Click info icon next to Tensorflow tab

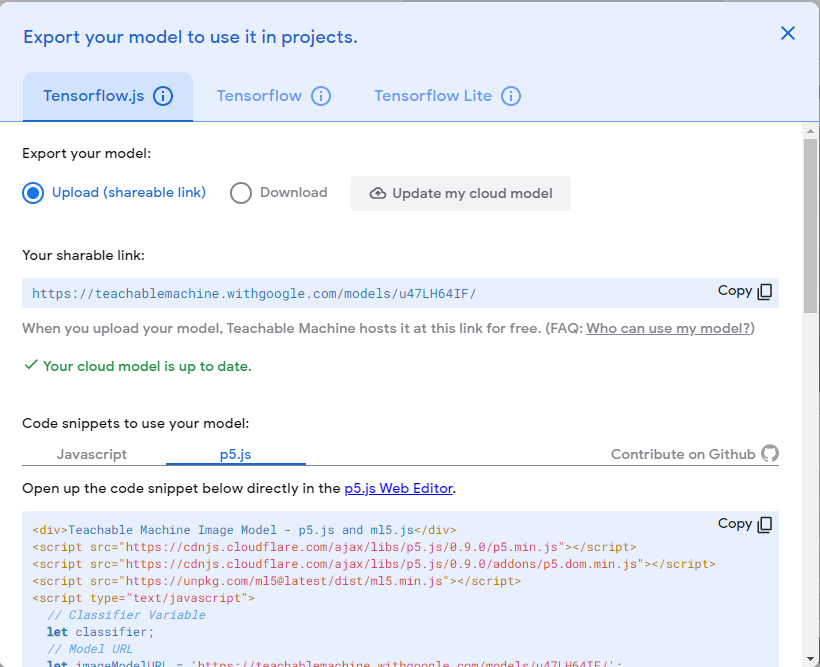click(x=321, y=96)
